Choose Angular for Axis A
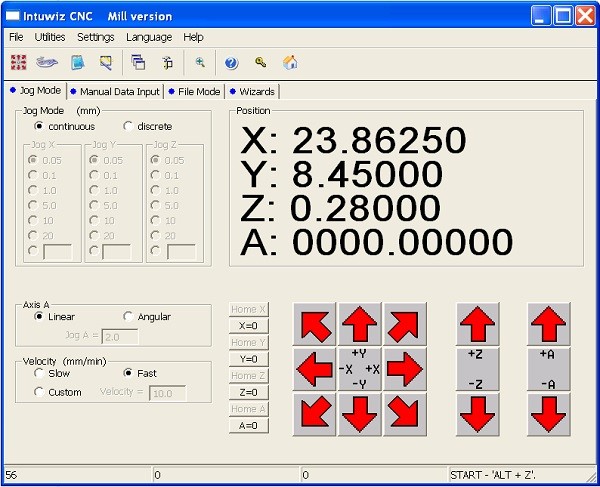 click(x=128, y=317)
